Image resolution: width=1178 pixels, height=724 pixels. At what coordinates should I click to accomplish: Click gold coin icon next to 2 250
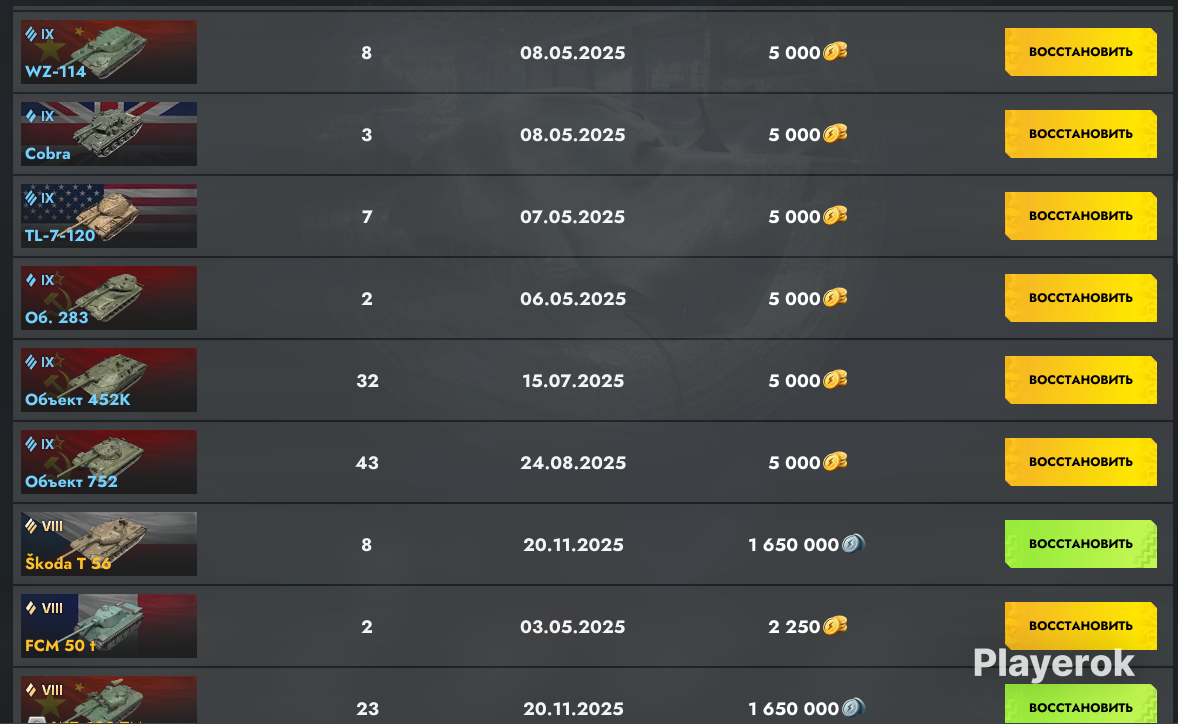835,625
